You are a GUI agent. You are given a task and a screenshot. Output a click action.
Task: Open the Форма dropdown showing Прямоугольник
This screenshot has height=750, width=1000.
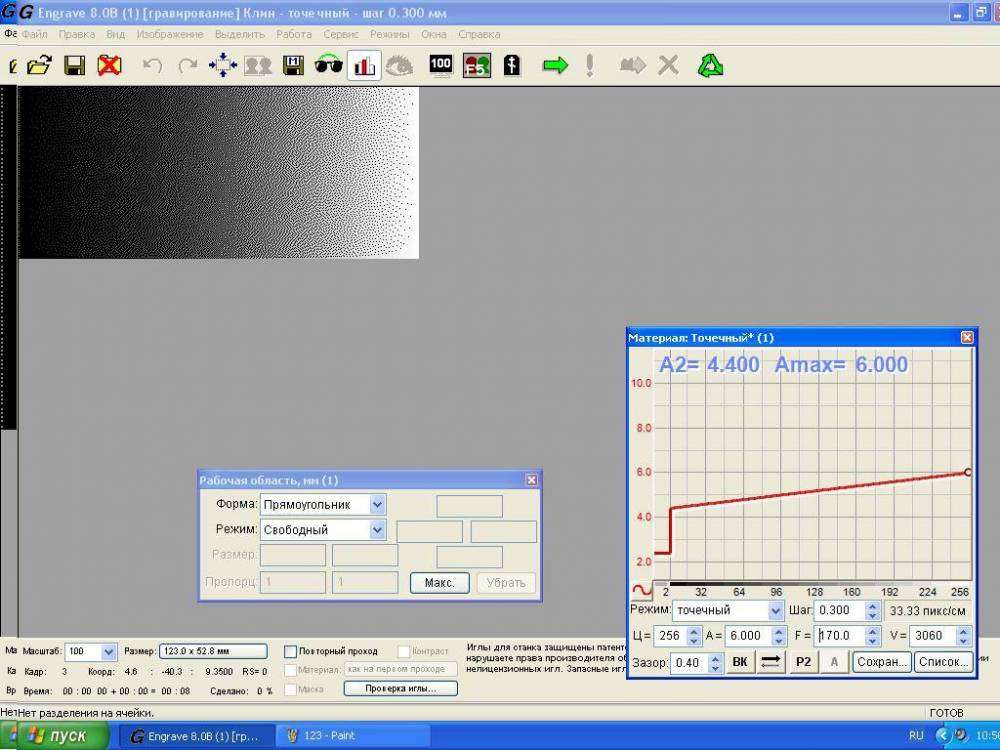[376, 505]
